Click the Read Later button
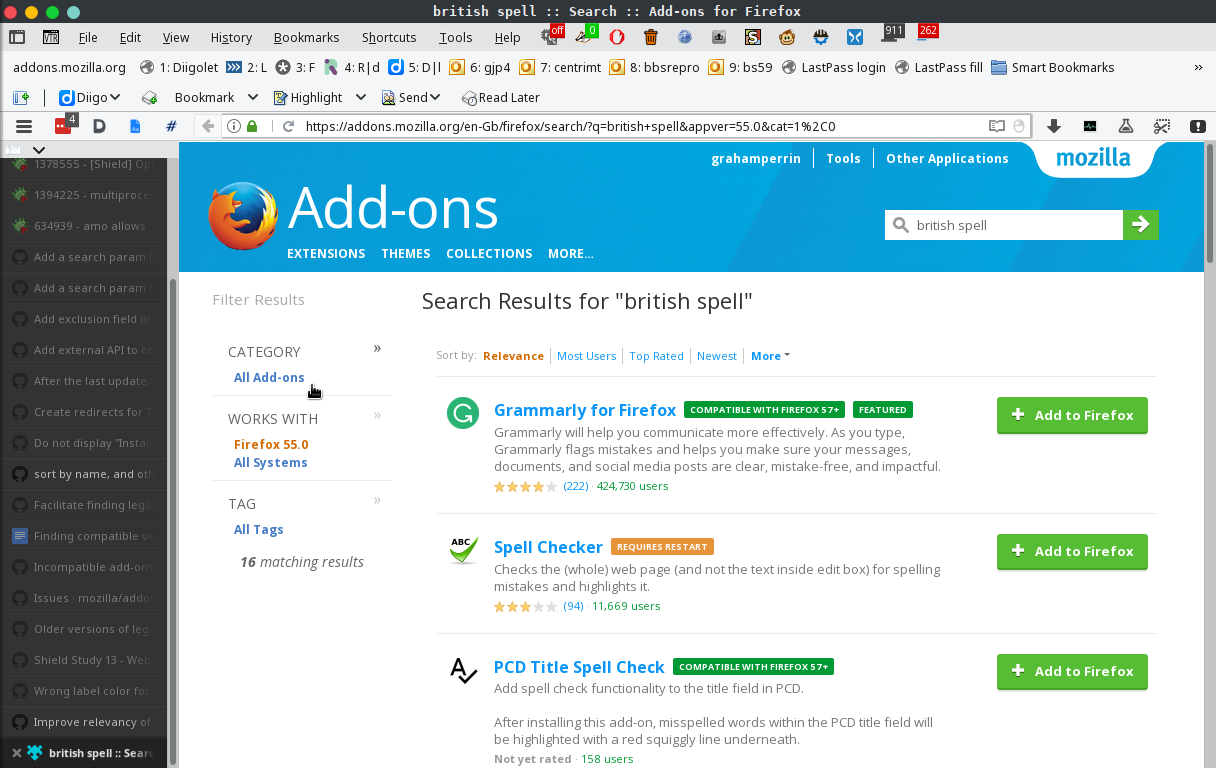 (x=501, y=97)
